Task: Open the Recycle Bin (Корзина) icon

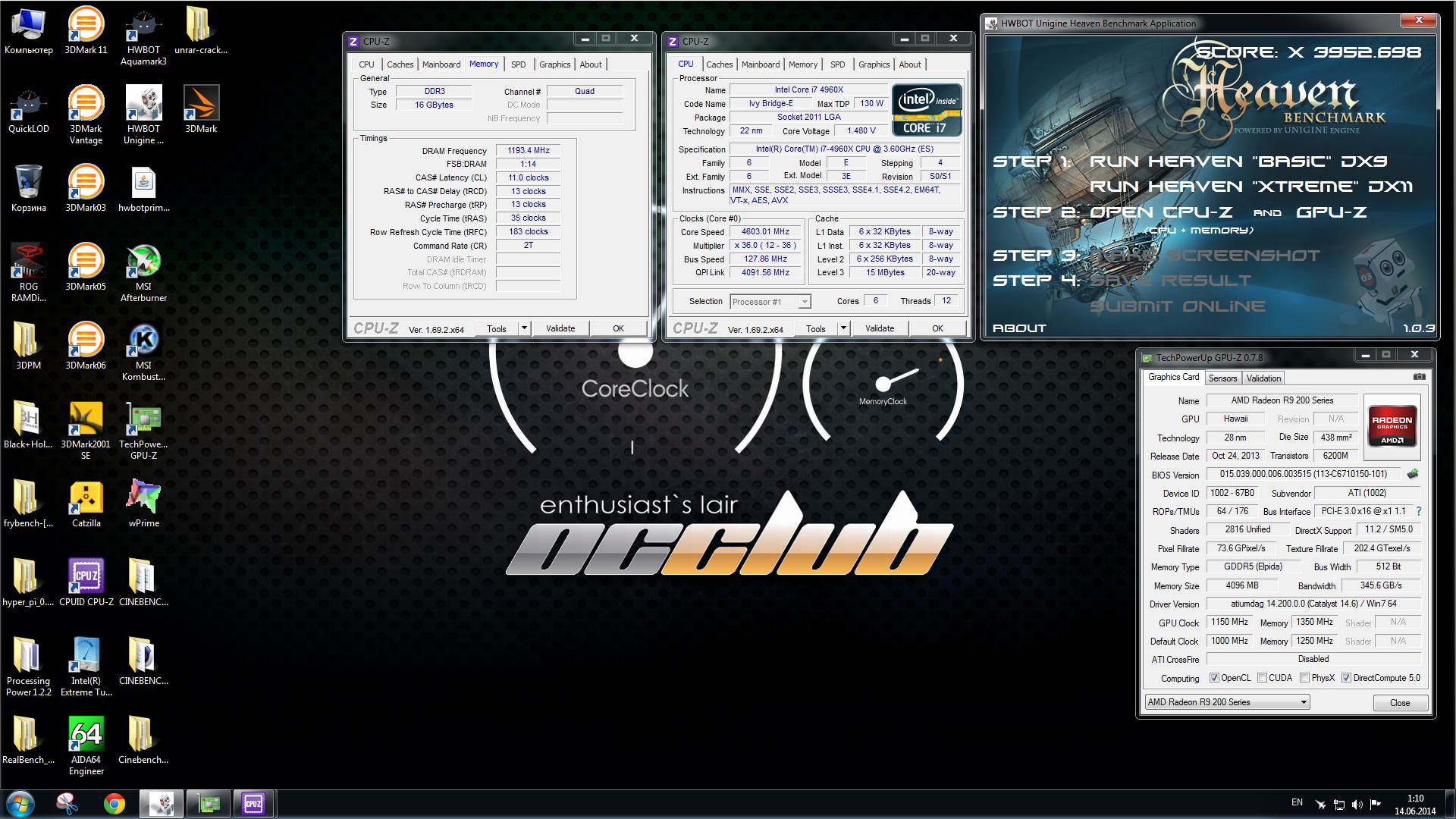Action: coord(29,189)
